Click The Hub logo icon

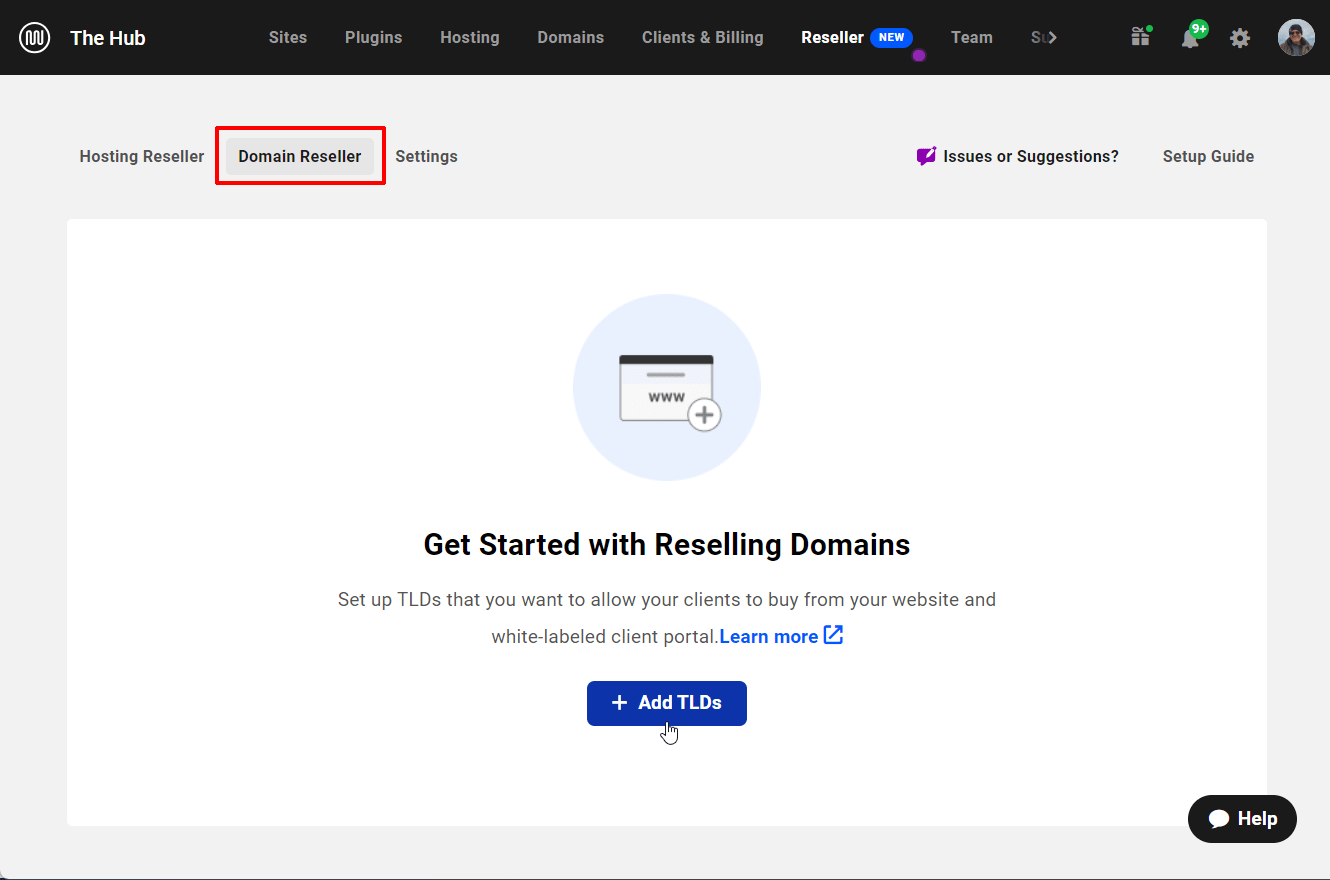click(34, 37)
